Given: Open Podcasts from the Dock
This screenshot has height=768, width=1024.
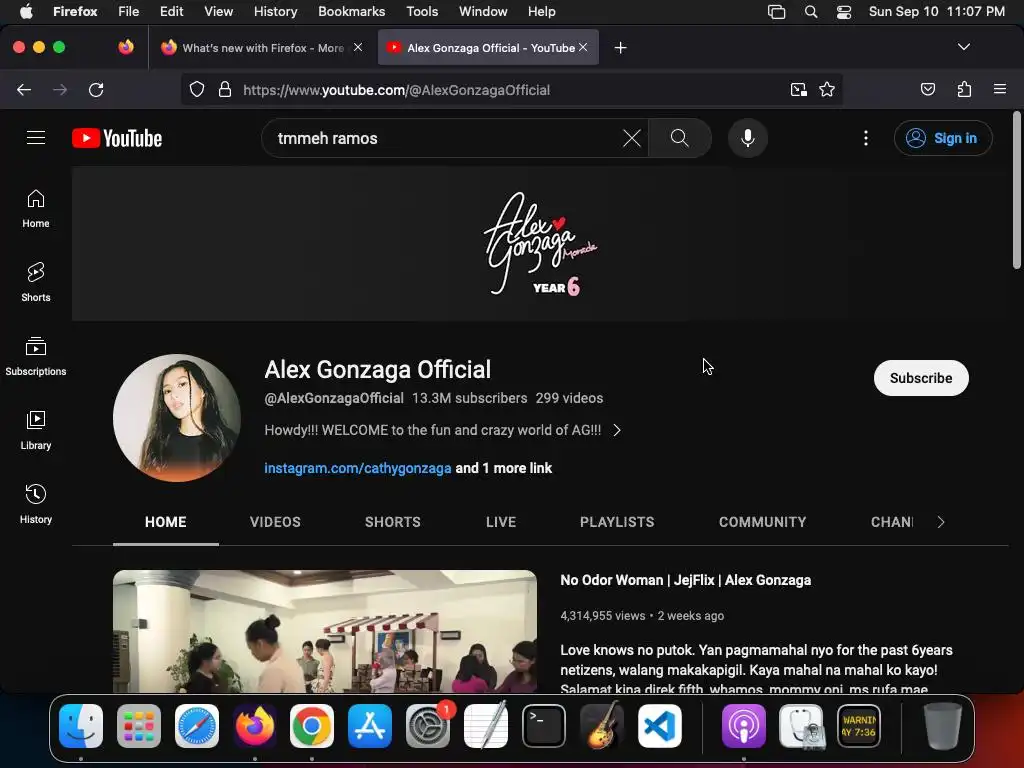Looking at the screenshot, I should (x=743, y=726).
